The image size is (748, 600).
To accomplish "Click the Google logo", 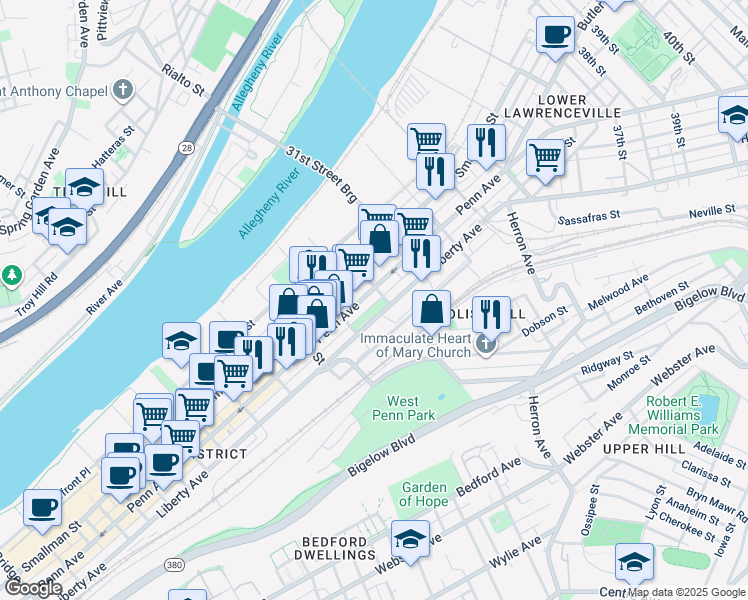I will 33,588.
